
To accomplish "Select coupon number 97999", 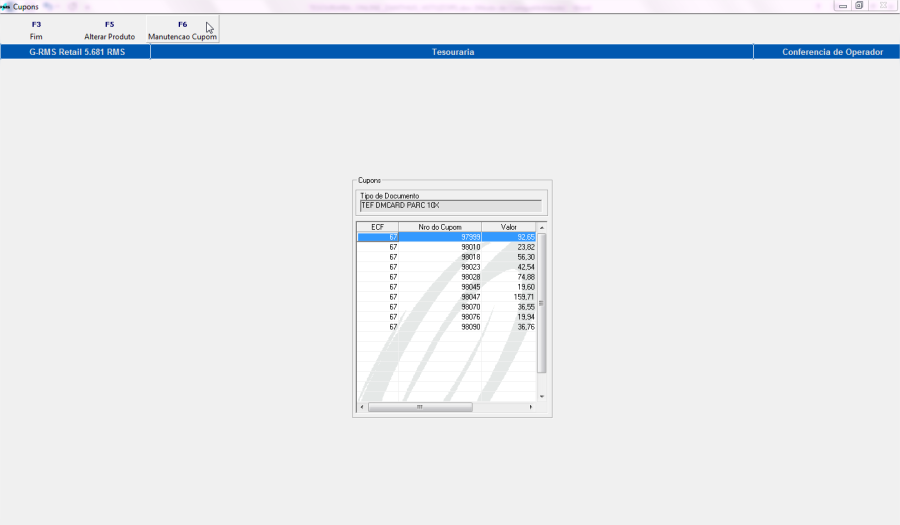I will 440,237.
